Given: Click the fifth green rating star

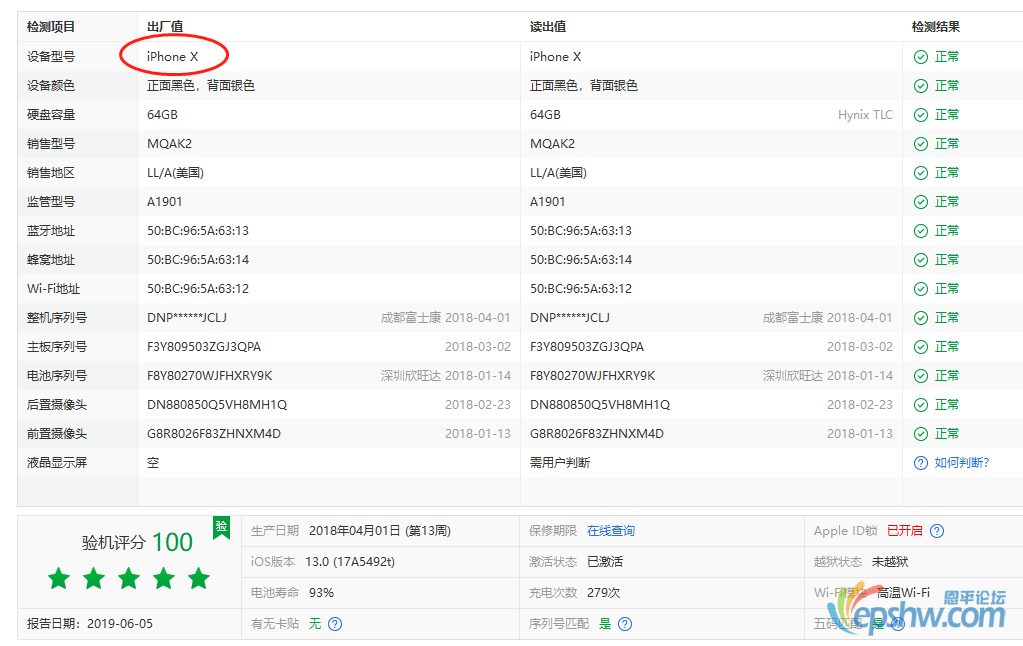Looking at the screenshot, I should [x=199, y=578].
